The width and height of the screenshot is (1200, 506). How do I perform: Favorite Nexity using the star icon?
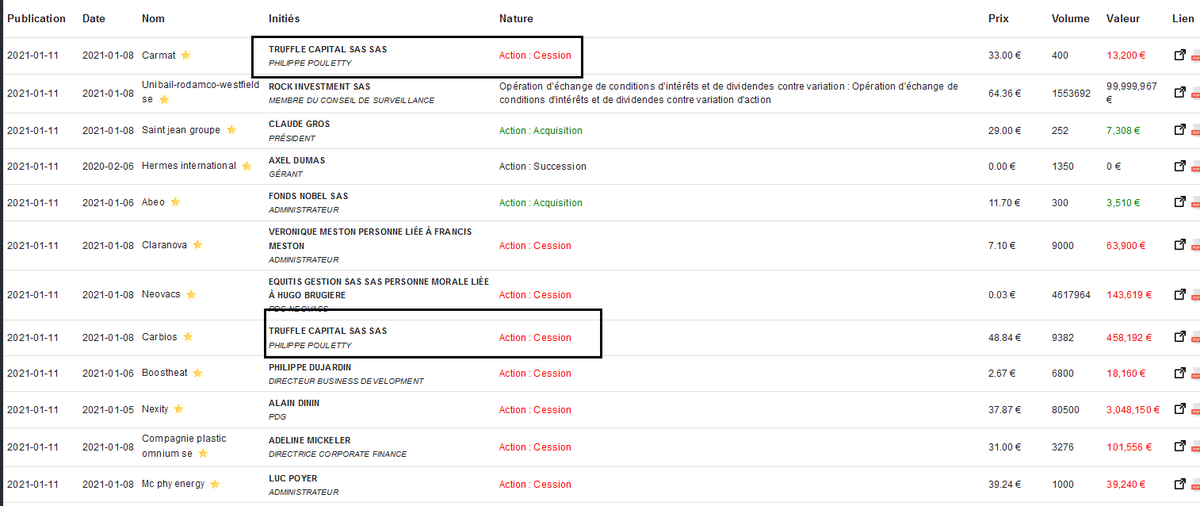tap(179, 409)
